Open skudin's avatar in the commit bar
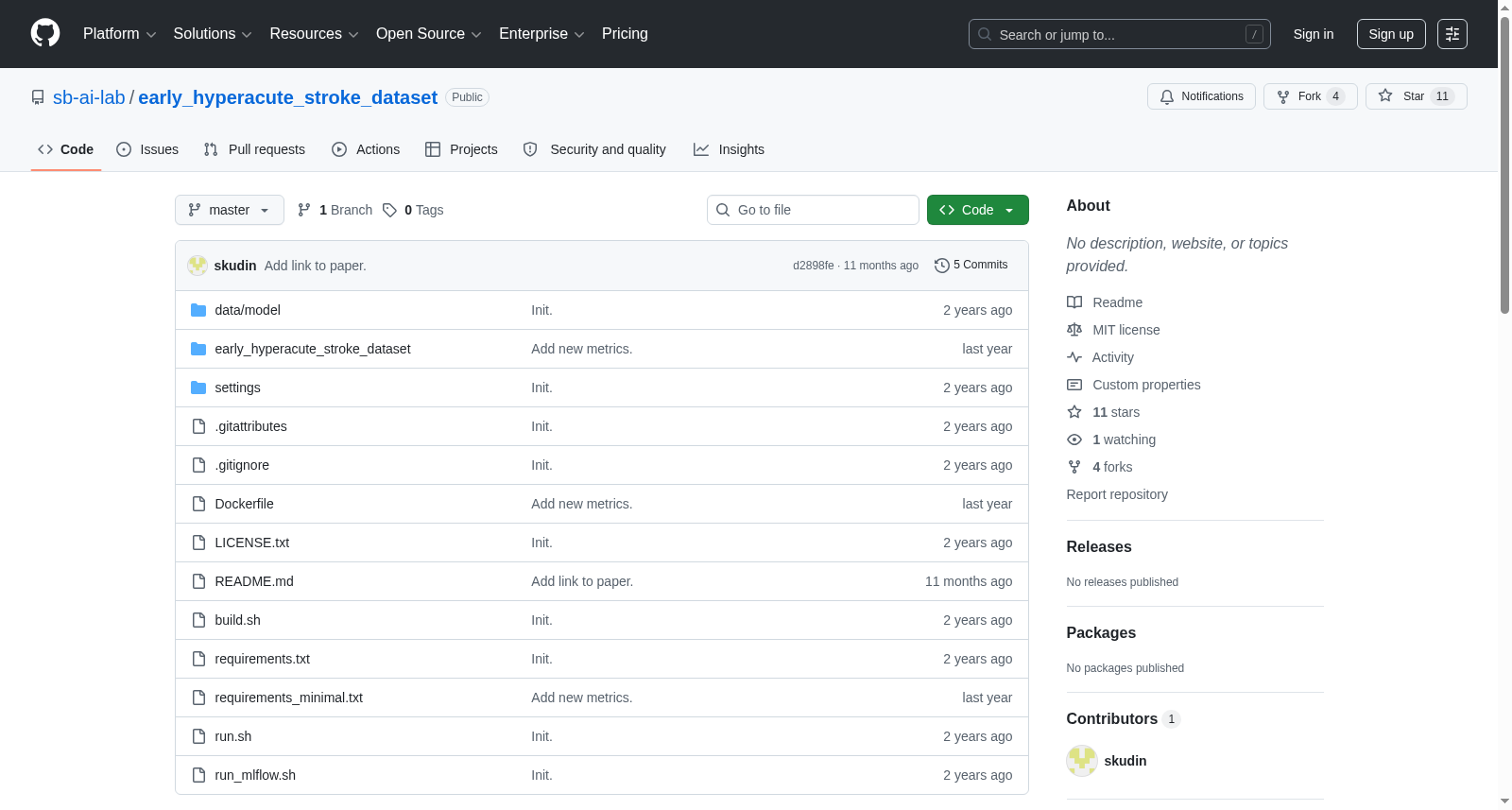This screenshot has width=1512, height=810. point(198,266)
